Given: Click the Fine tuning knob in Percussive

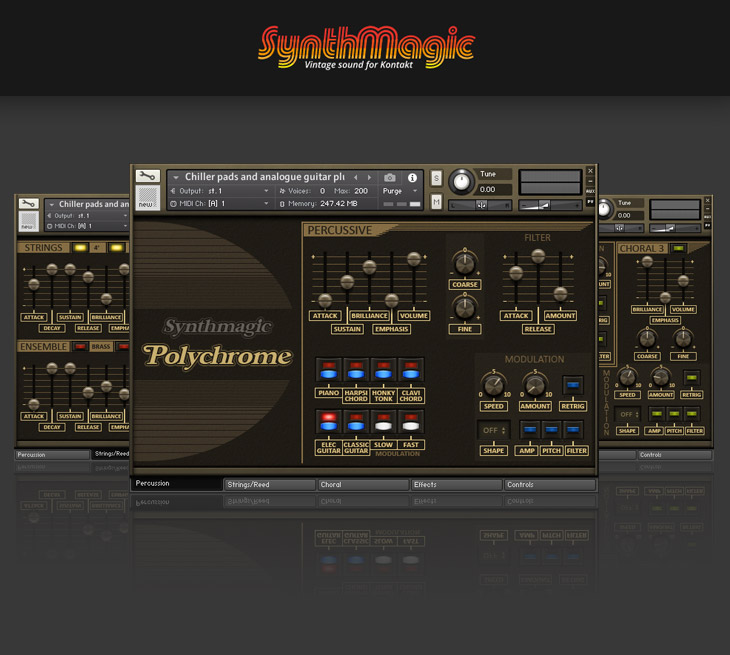Looking at the screenshot, I should pyautogui.click(x=464, y=308).
